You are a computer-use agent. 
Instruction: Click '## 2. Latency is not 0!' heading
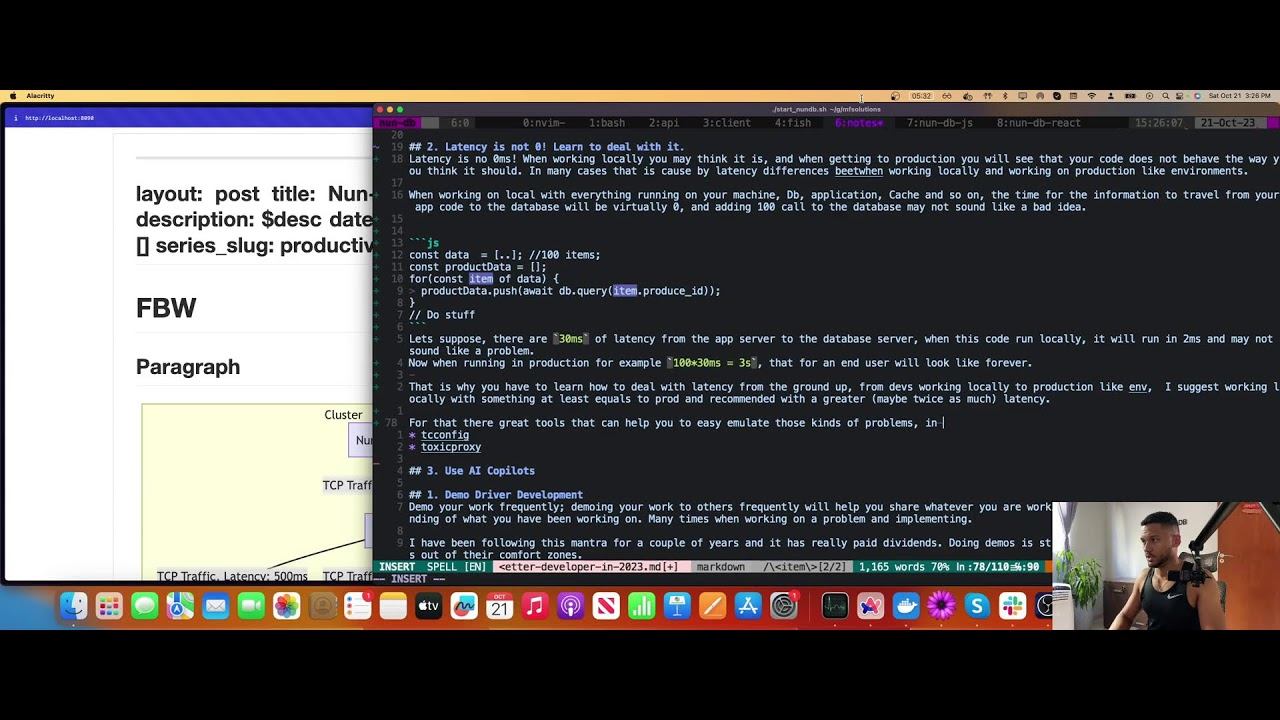[x=547, y=147]
